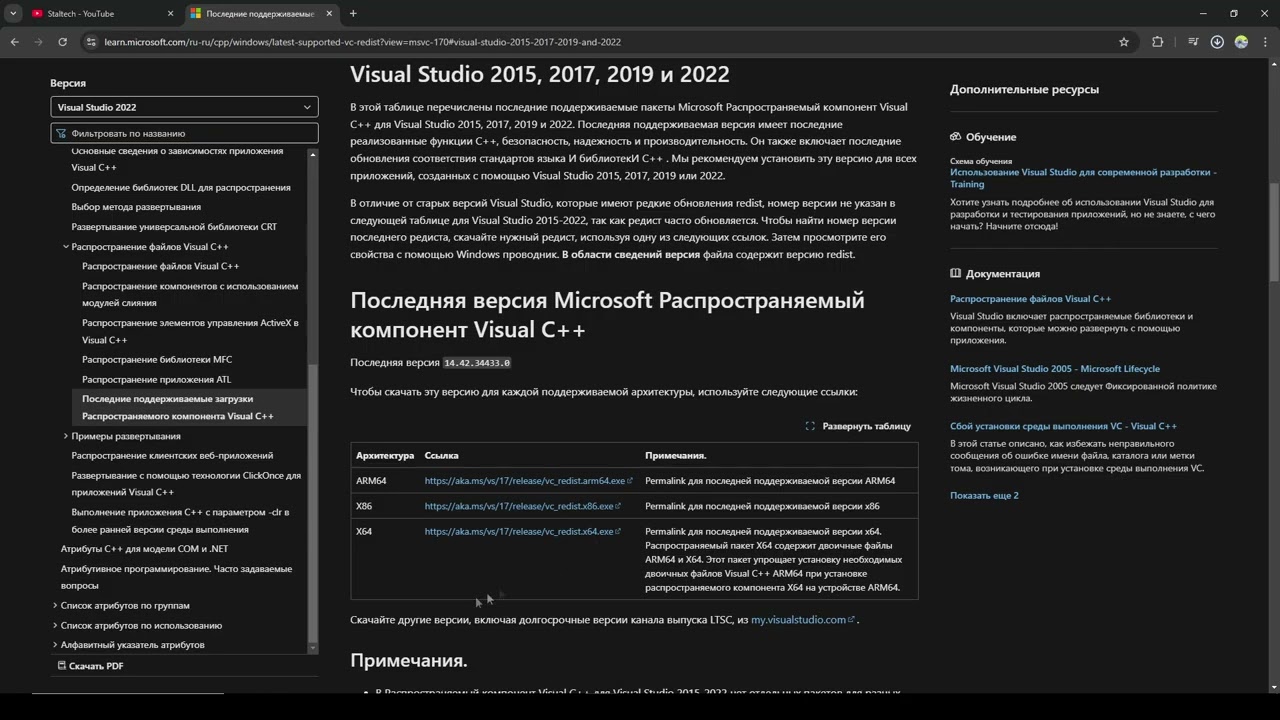Viewport: 1280px width, 720px height.
Task: Open Сбой установки среды выполнения VC link
Action: (1063, 426)
